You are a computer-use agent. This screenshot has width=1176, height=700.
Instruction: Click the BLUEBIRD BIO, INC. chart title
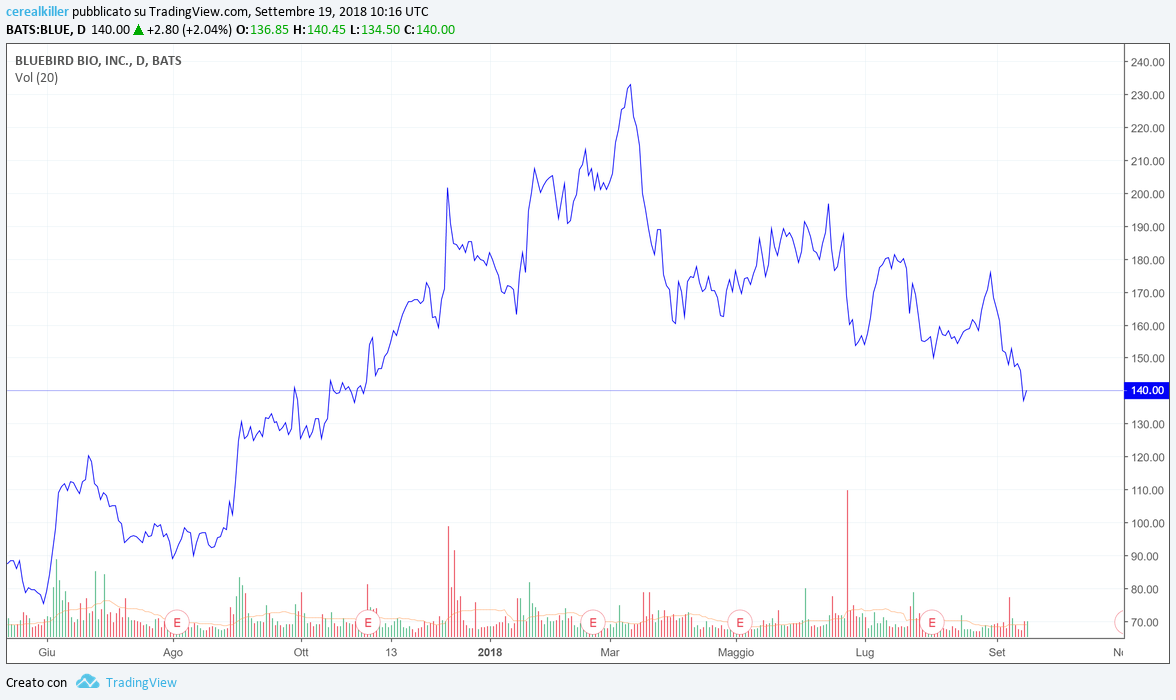(x=98, y=60)
